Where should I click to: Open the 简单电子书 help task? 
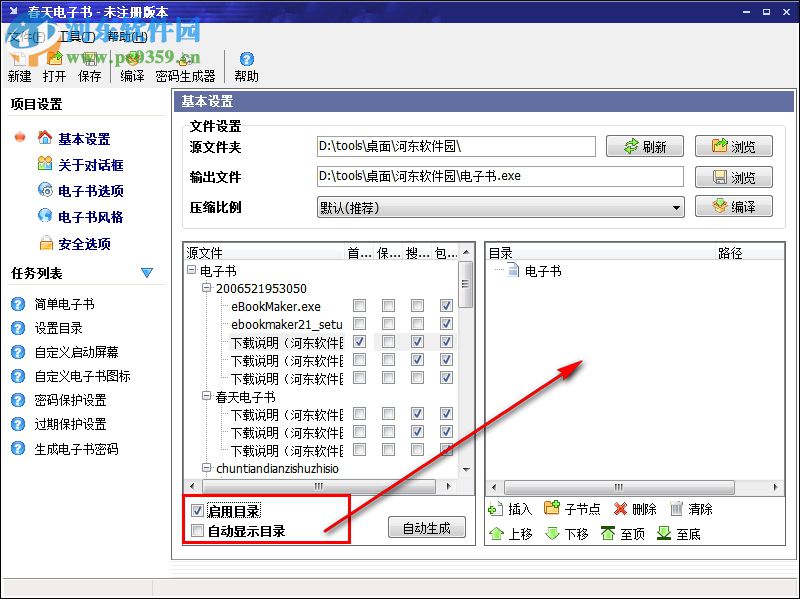pos(64,304)
